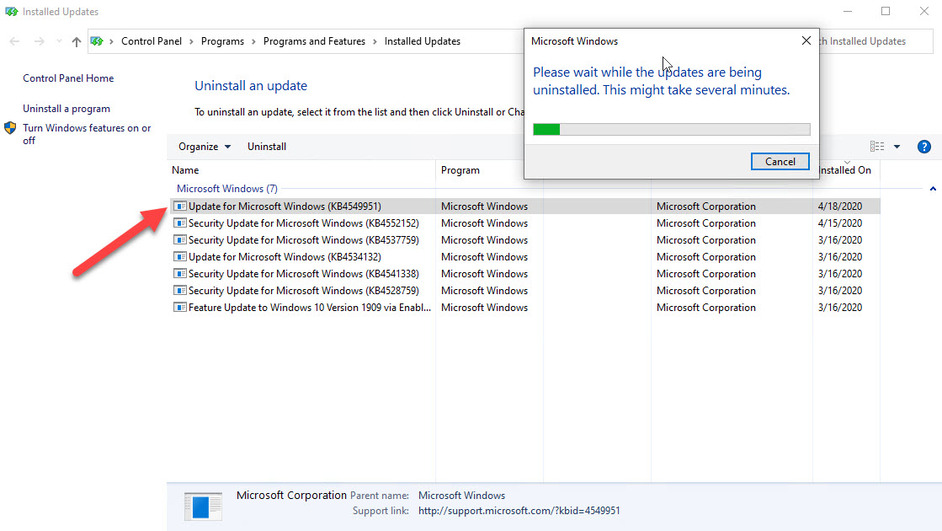Click the icon of Update KB4534132
The image size is (942, 531).
click(x=180, y=256)
